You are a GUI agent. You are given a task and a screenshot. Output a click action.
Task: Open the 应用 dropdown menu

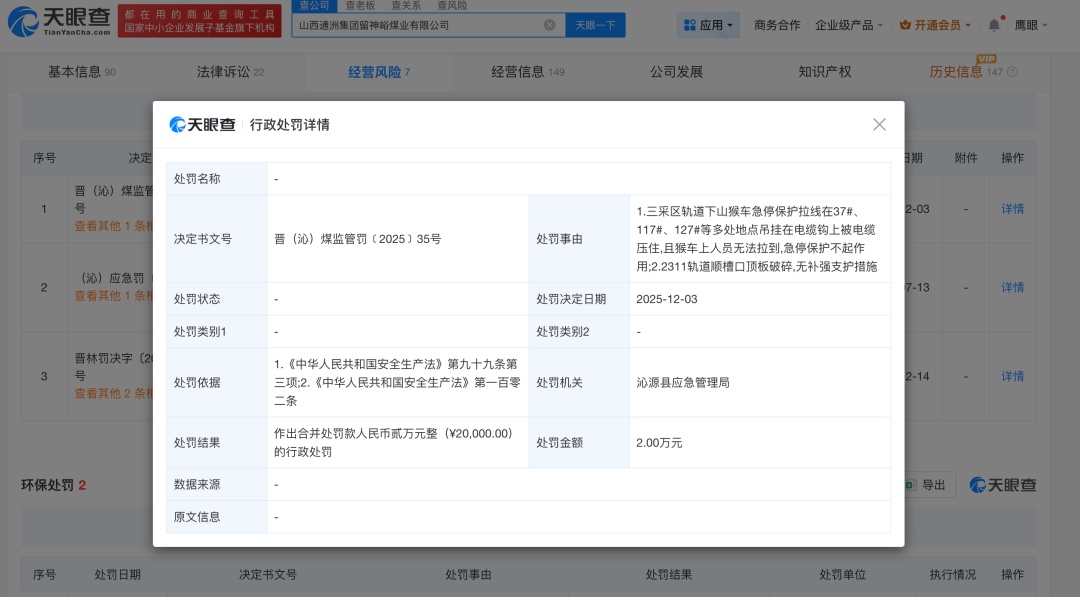click(707, 25)
